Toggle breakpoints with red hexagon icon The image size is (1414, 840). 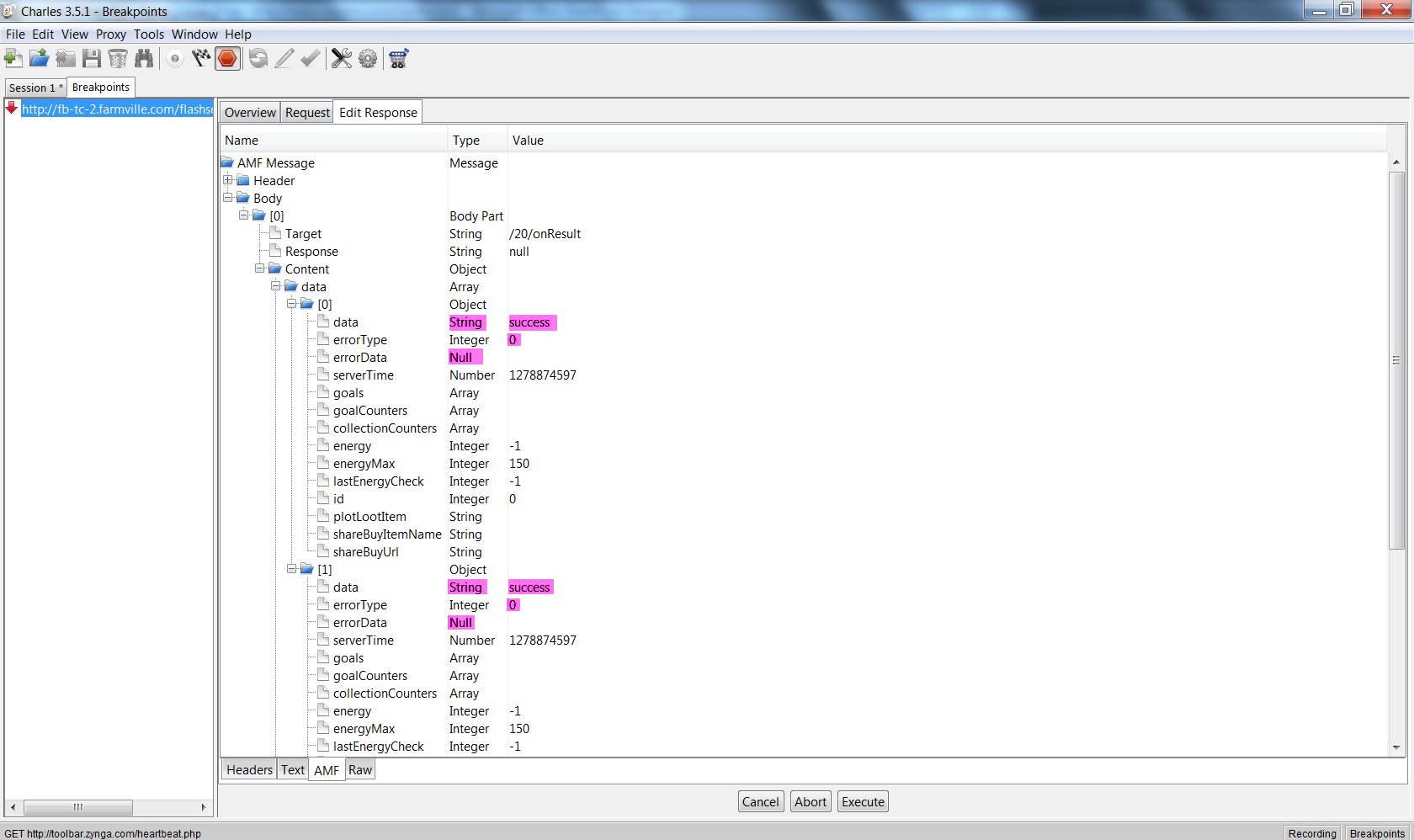tap(227, 58)
